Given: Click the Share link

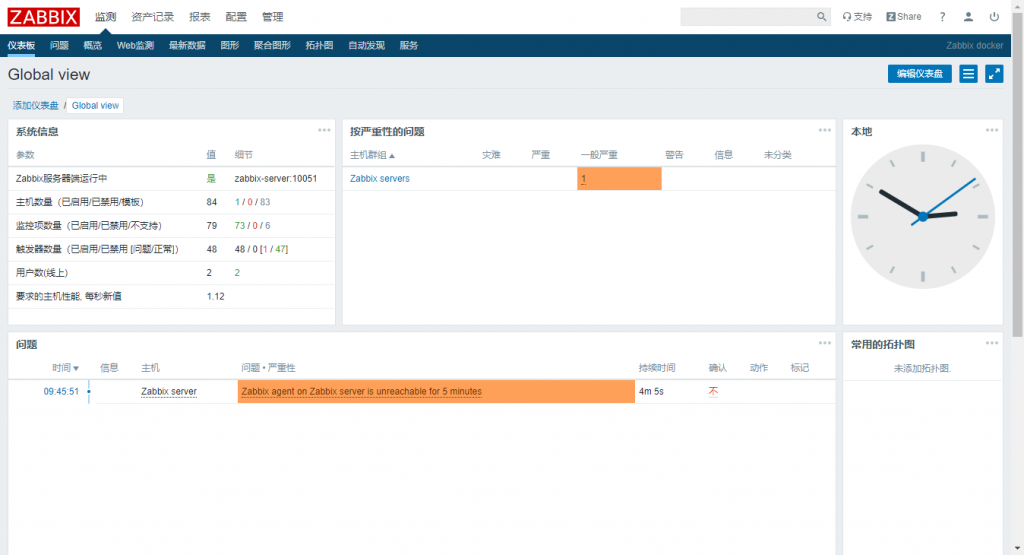Looking at the screenshot, I should point(904,16).
